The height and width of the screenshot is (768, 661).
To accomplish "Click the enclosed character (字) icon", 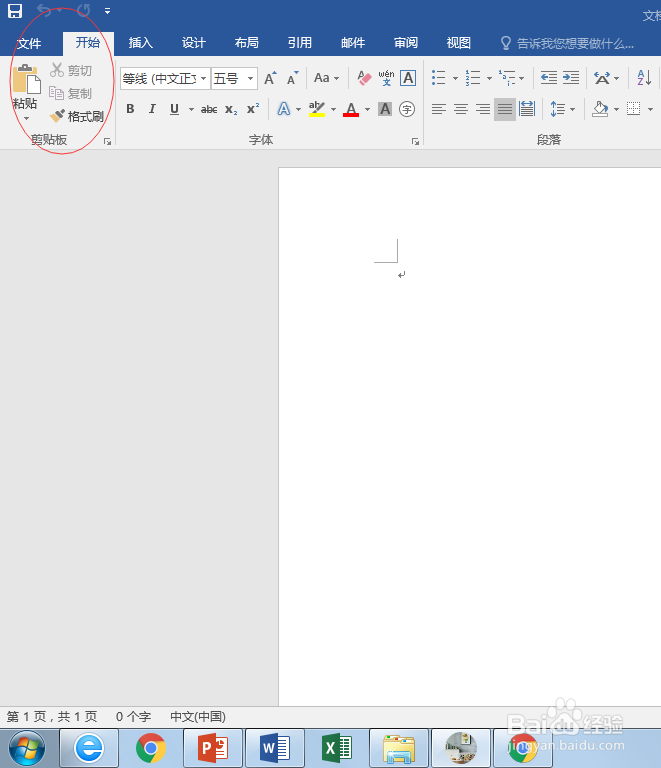I will 407,109.
